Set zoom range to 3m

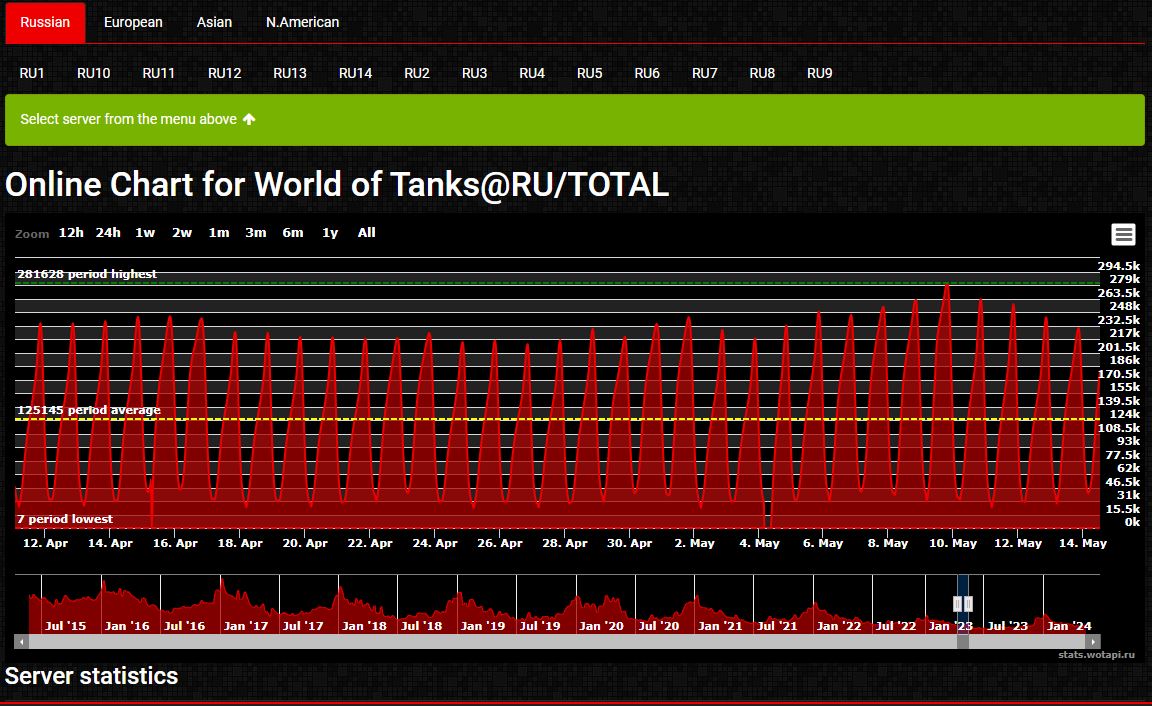(x=256, y=233)
